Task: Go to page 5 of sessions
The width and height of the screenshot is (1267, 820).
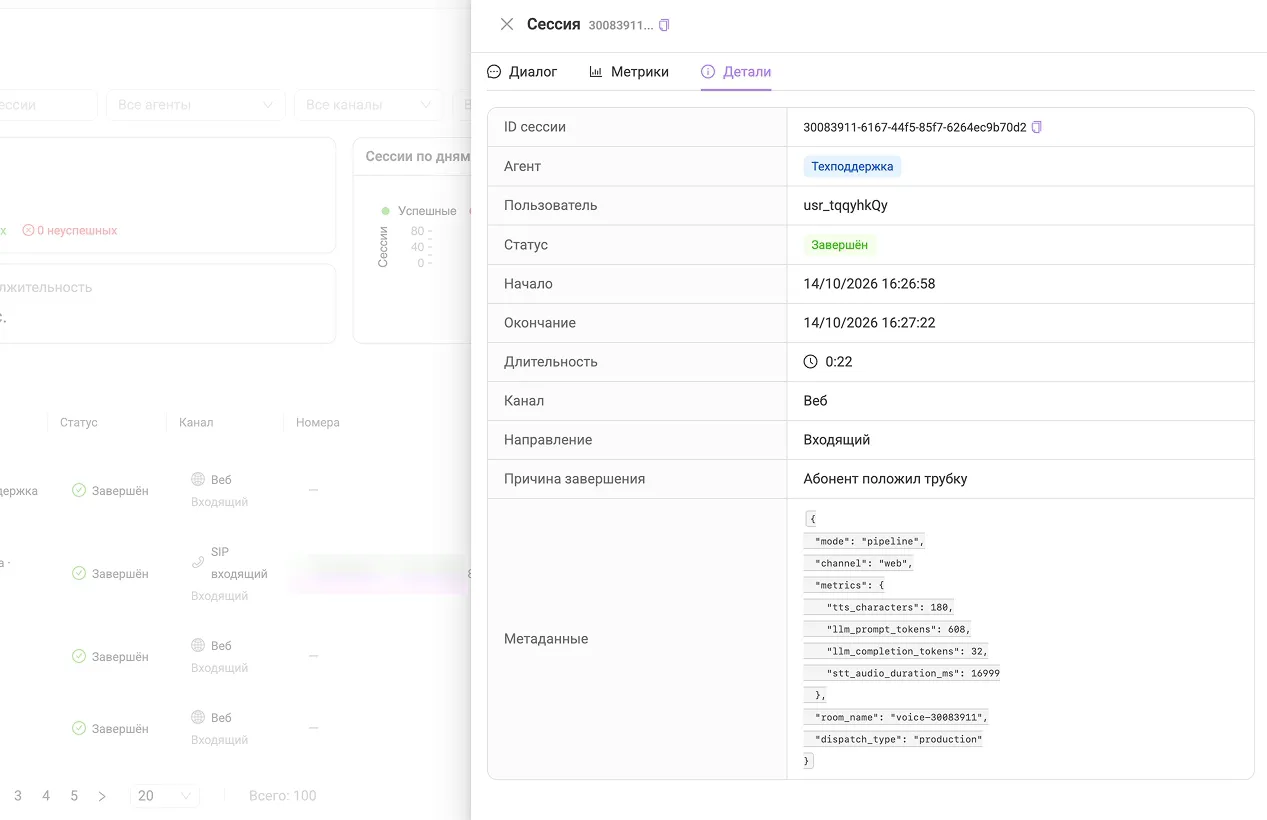Action: pyautogui.click(x=74, y=796)
